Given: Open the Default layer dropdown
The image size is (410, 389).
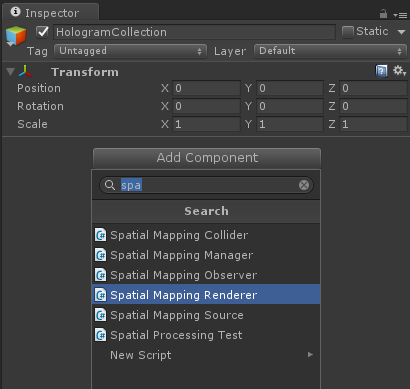Looking at the screenshot, I should coord(330,51).
